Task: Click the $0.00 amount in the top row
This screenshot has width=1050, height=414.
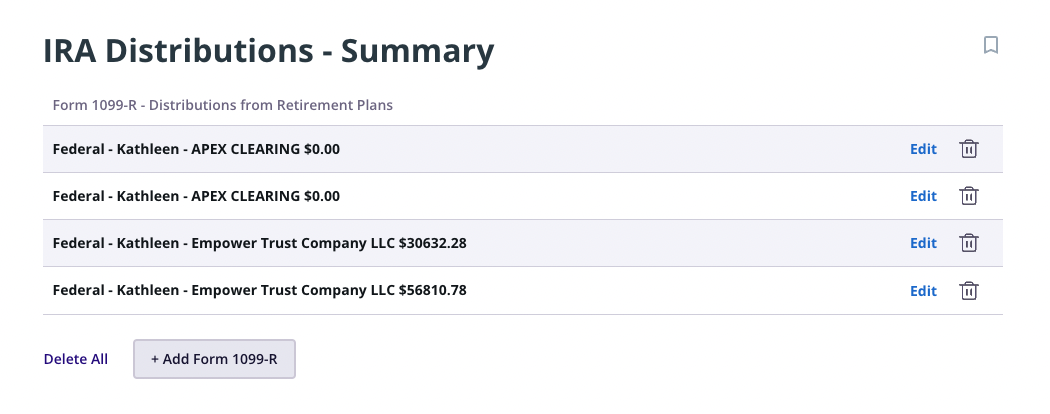Action: 321,149
